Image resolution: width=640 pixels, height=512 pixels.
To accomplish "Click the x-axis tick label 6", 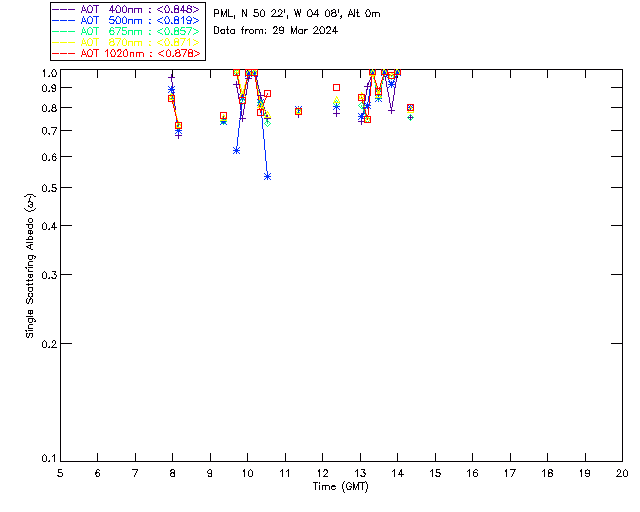I will tap(98, 473).
